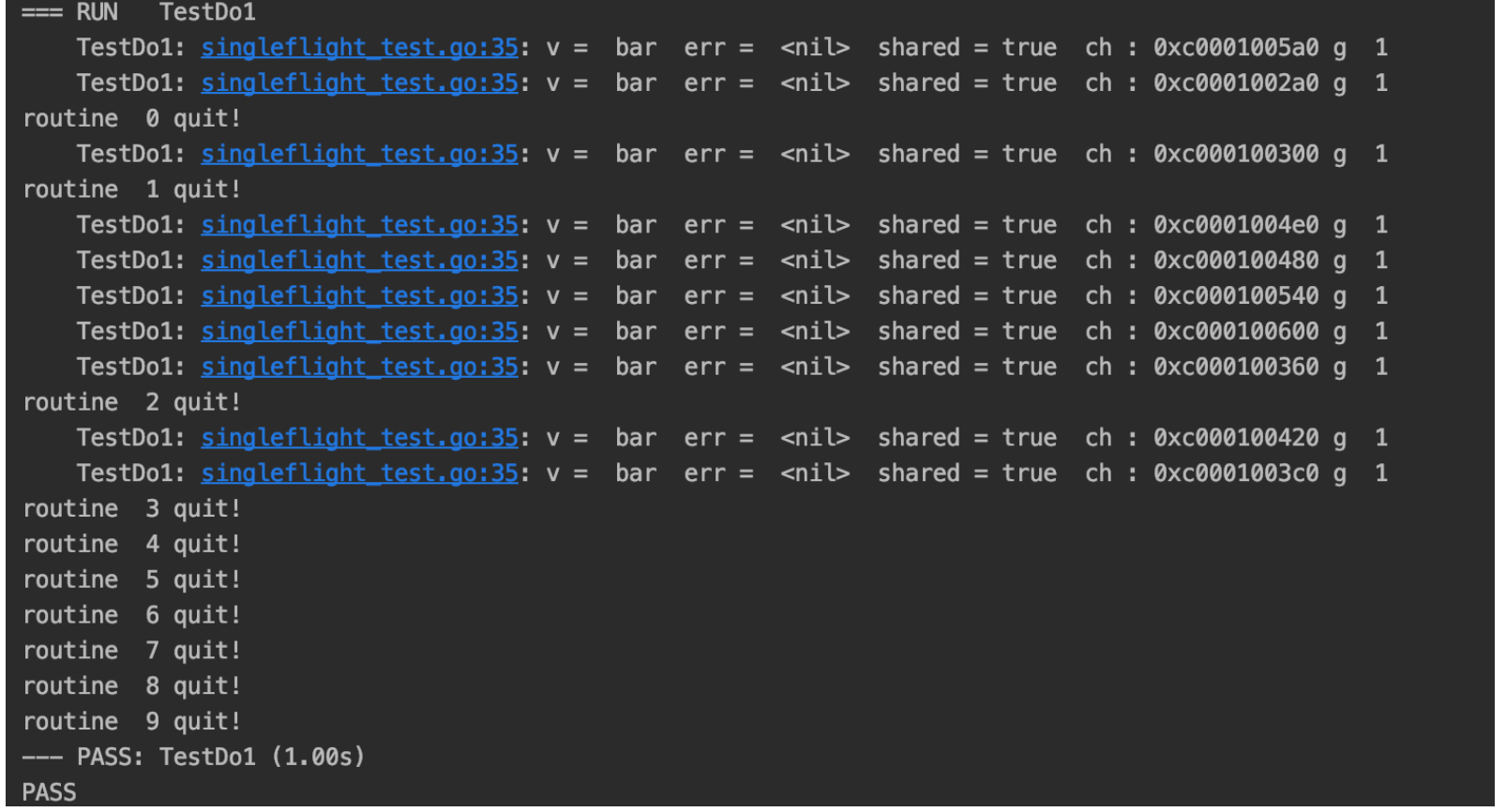Image resolution: width=1506 pixels, height=812 pixels.
Task: Open the file link on the 0xc000100540 line
Action: click(359, 296)
